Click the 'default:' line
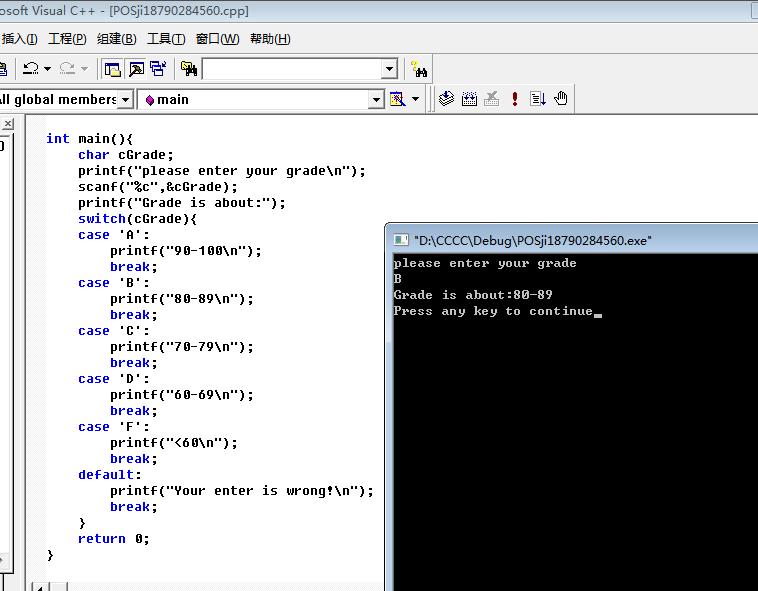This screenshot has height=591, width=758. 109,475
